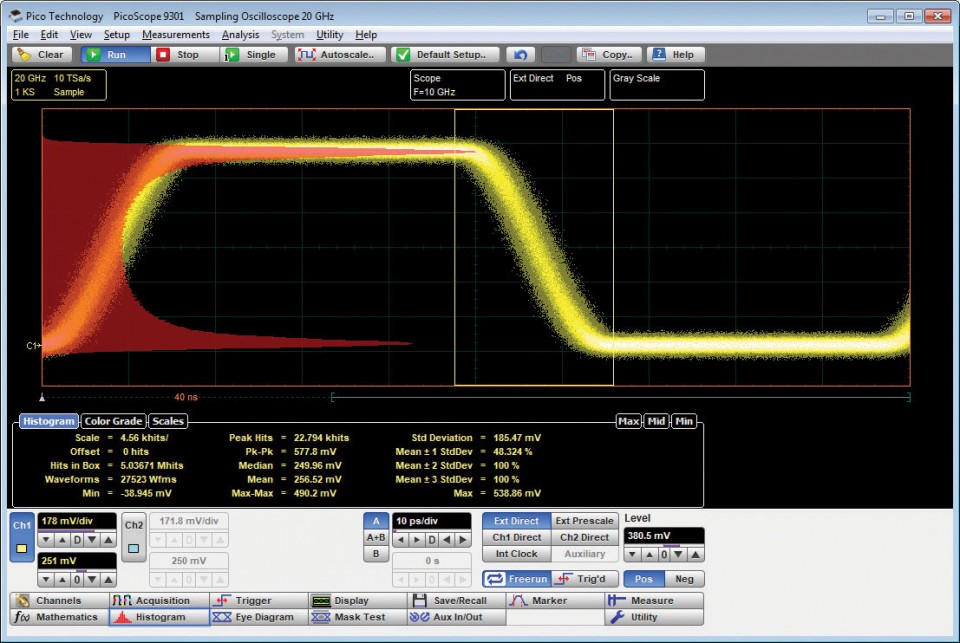Select timebase A button

[x=375, y=521]
